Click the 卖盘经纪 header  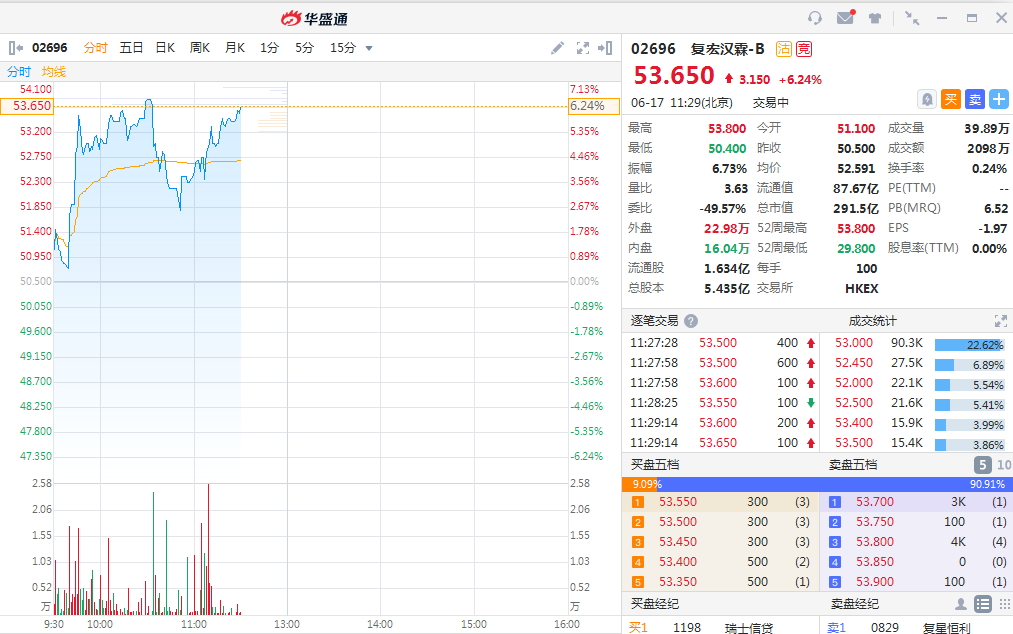(x=854, y=604)
